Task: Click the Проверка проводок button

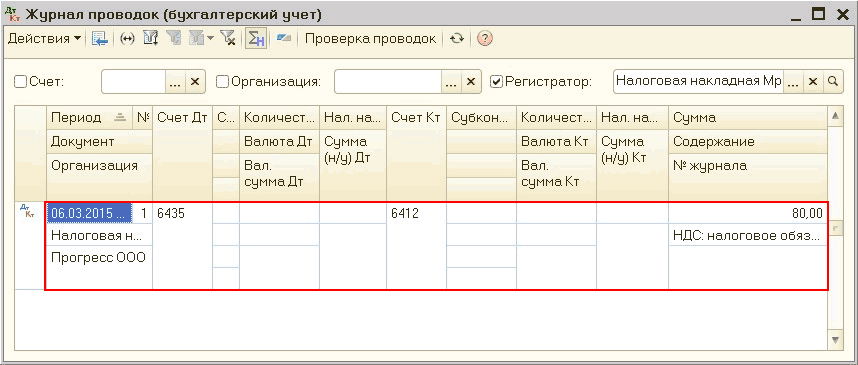Action: pos(370,38)
